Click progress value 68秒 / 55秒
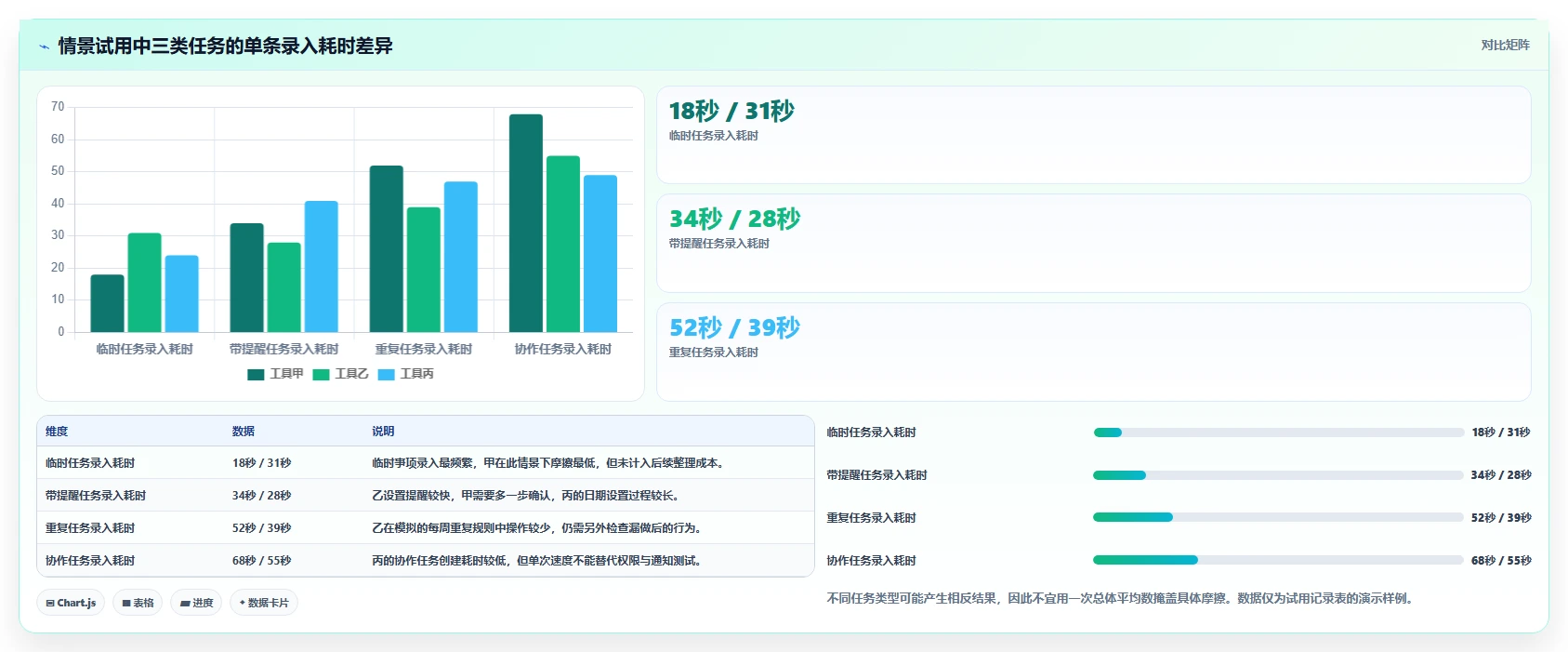1568x652 pixels. click(1501, 561)
